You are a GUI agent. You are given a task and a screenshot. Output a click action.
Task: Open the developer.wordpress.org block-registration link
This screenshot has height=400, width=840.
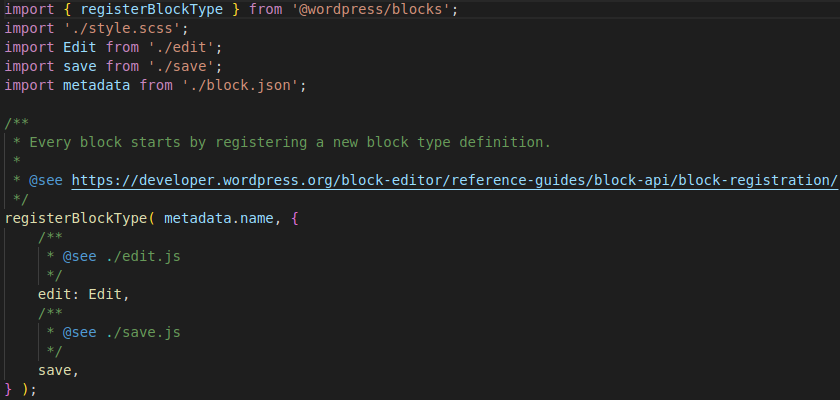454,180
